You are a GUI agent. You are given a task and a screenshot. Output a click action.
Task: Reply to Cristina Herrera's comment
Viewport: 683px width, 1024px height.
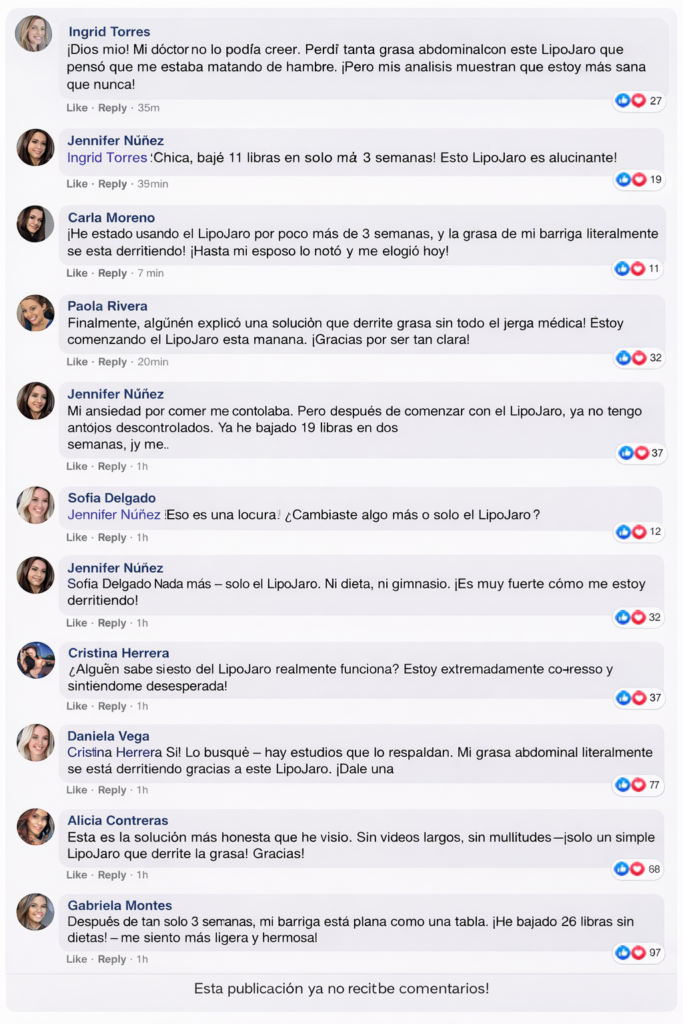tap(112, 706)
